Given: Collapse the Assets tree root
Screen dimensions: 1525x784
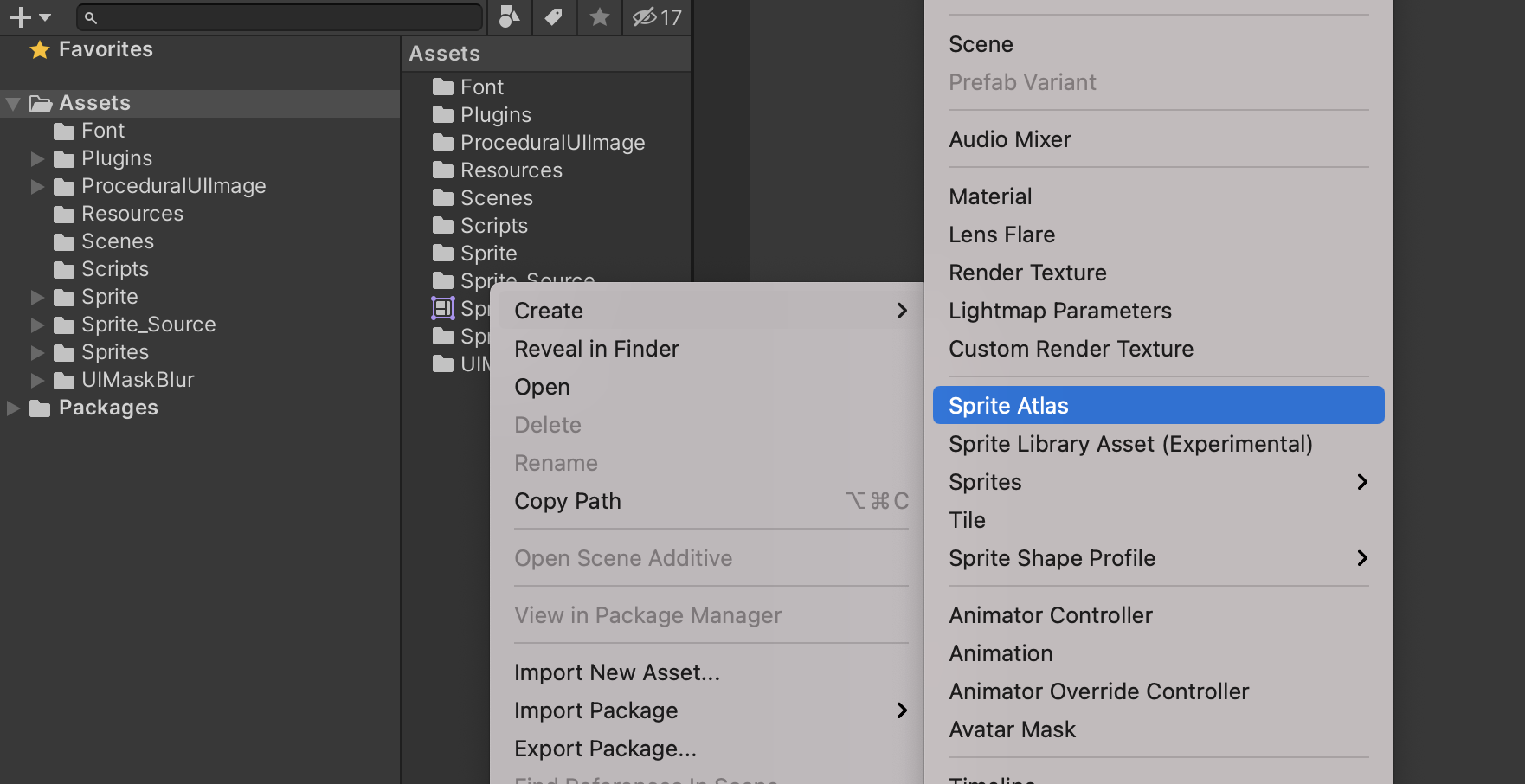Looking at the screenshot, I should tap(13, 104).
